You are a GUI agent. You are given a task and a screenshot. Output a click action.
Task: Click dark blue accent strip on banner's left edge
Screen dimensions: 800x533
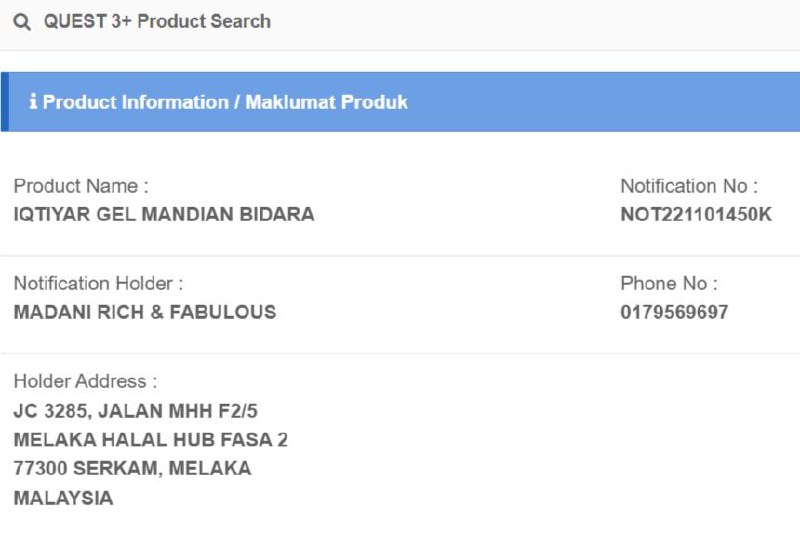(5, 102)
